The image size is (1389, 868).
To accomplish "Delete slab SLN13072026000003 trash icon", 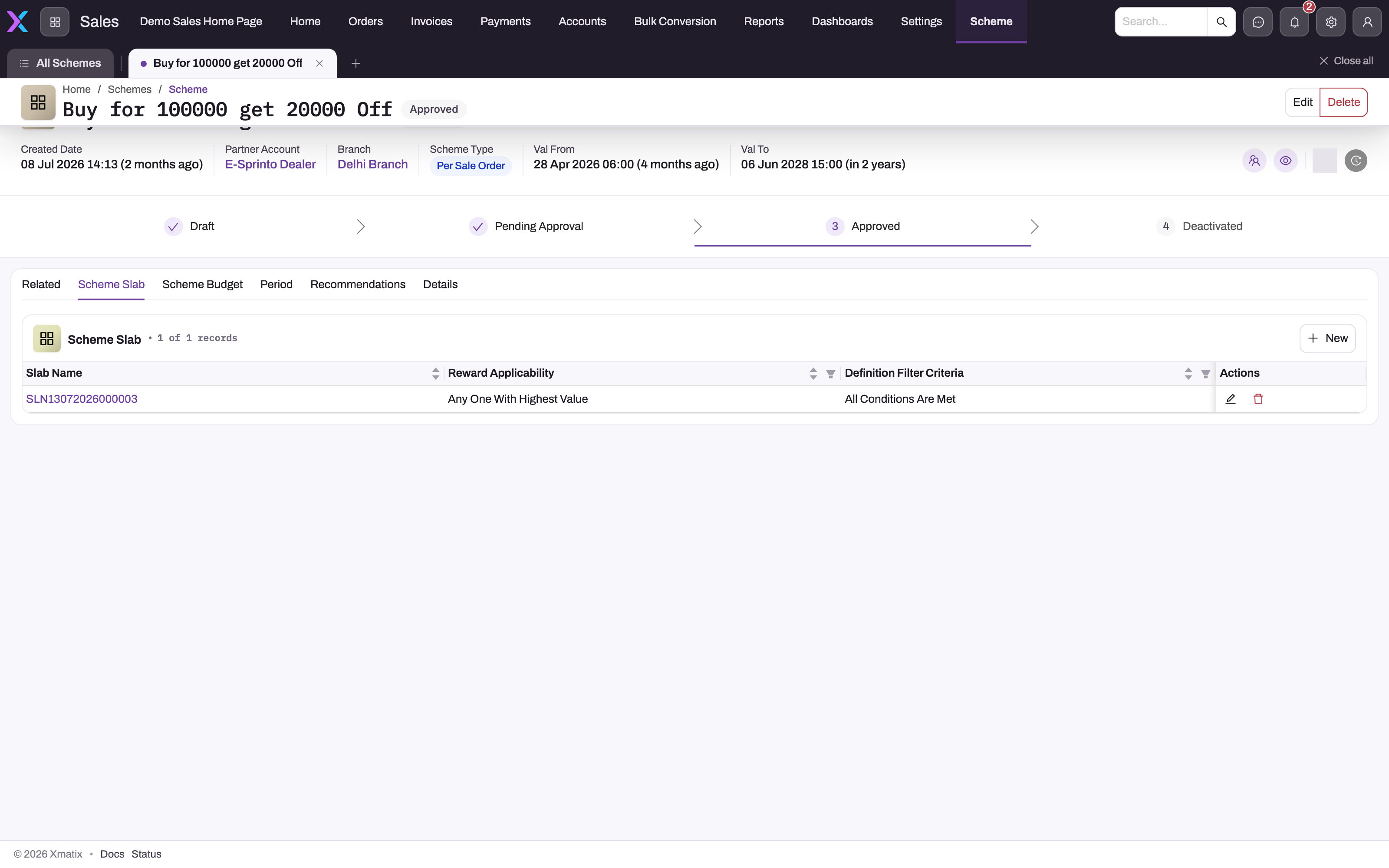I will point(1258,399).
